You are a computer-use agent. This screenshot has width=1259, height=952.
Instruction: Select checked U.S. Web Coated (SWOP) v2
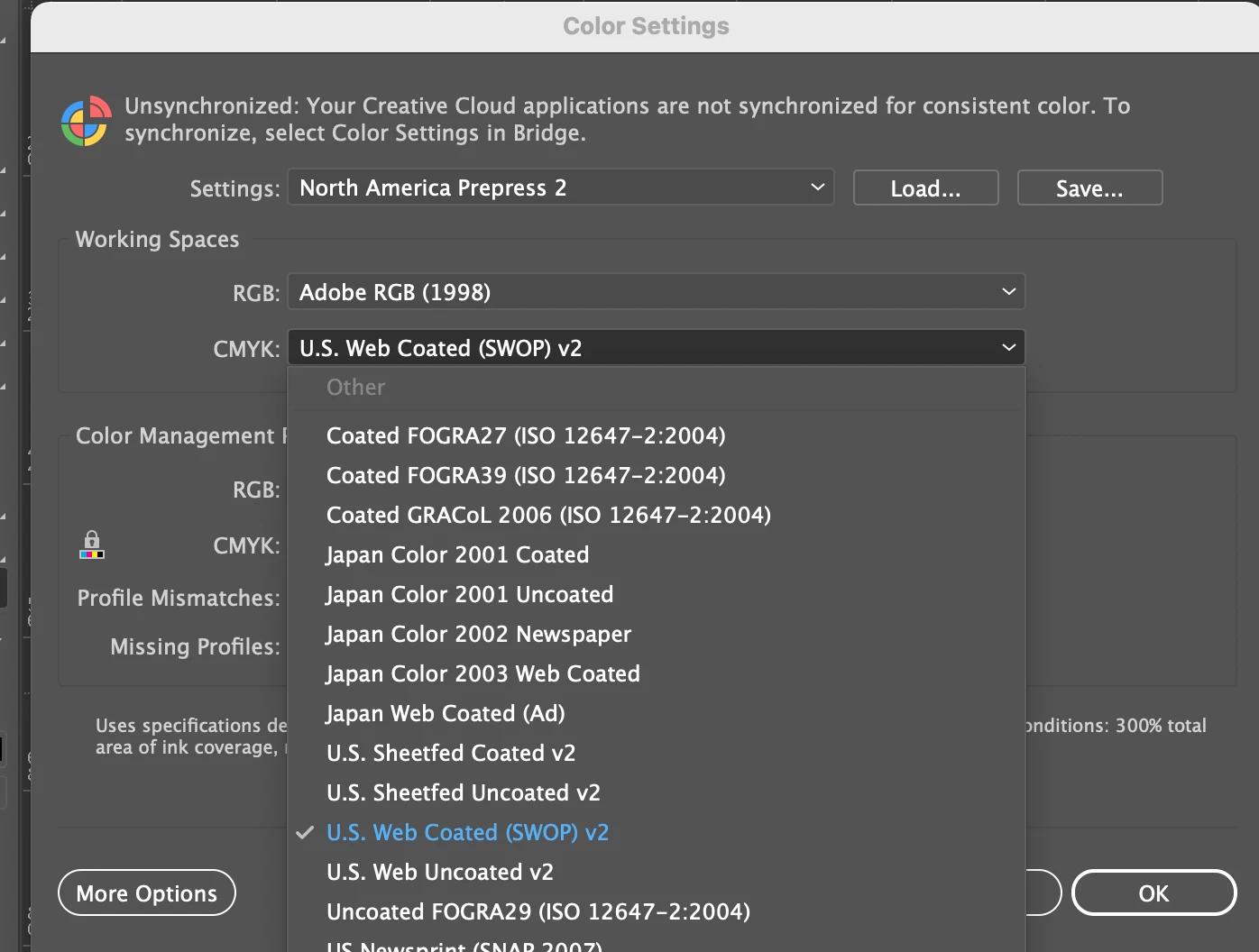pyautogui.click(x=657, y=832)
